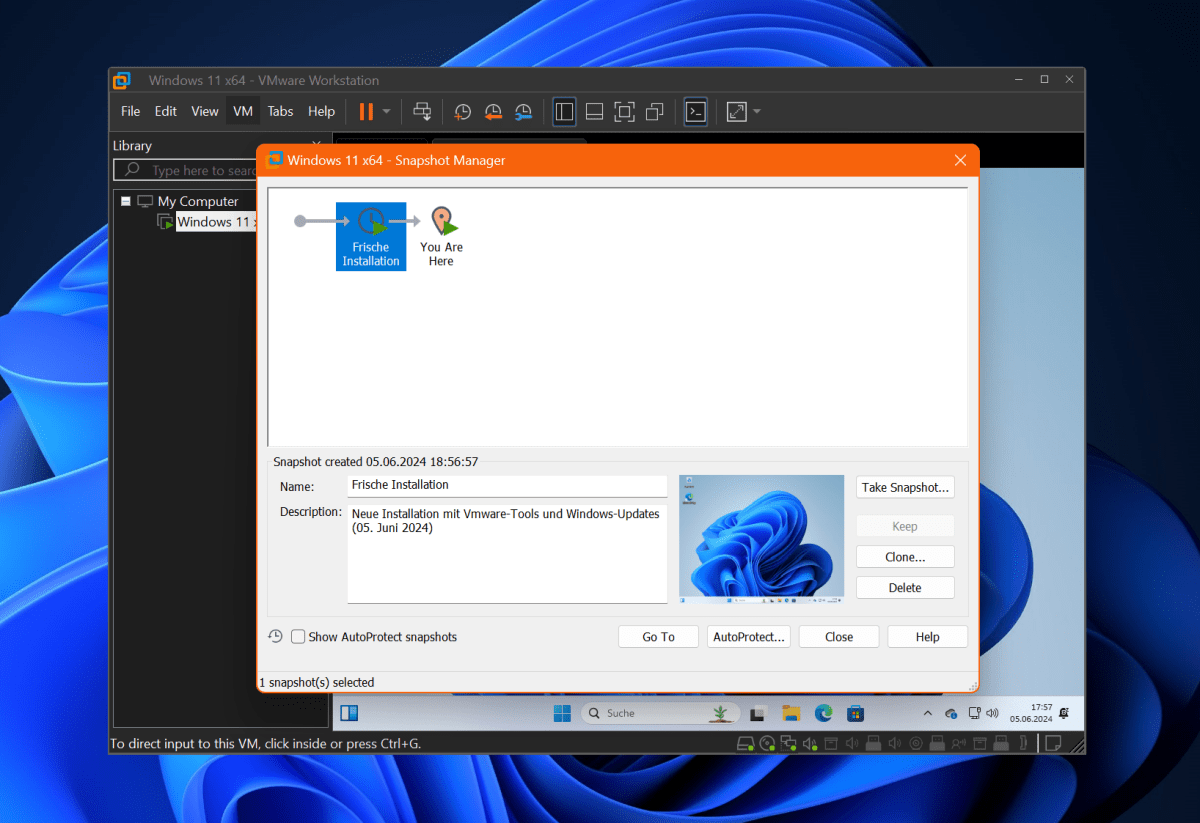The height and width of the screenshot is (823, 1200).
Task: Toggle the thumbnail bar view
Action: (594, 111)
